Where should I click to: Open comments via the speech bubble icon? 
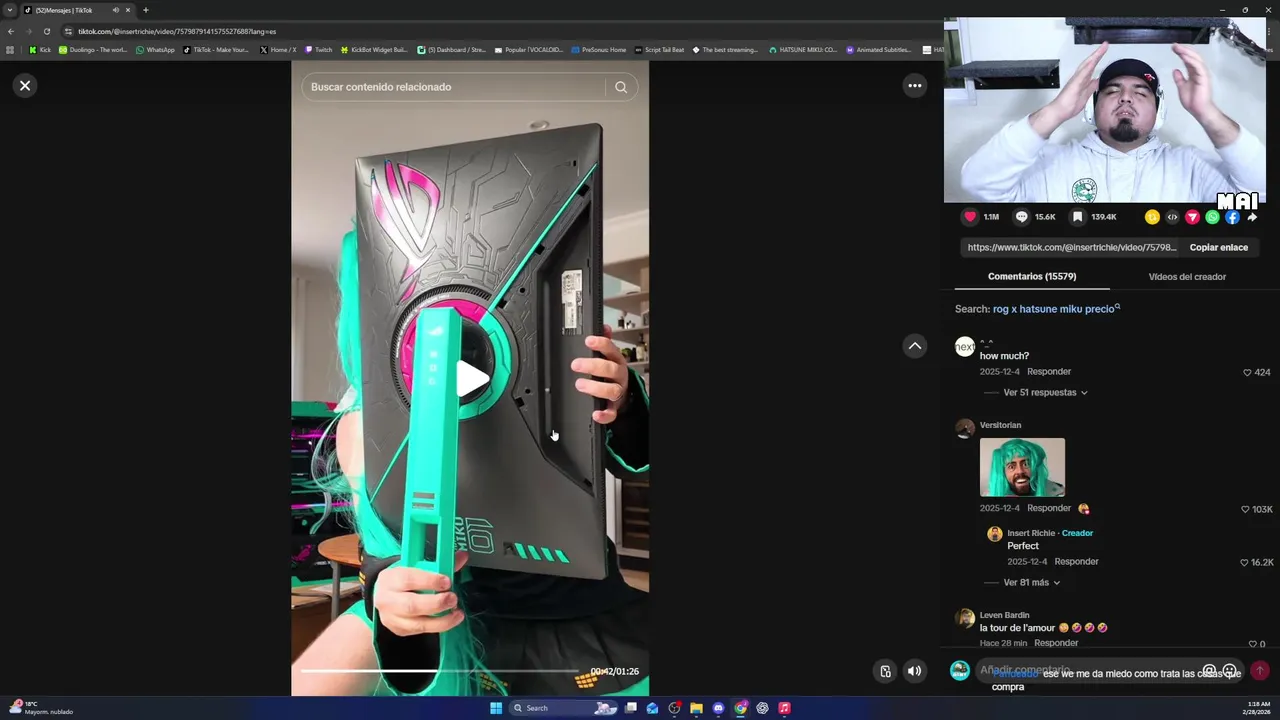click(x=1021, y=217)
